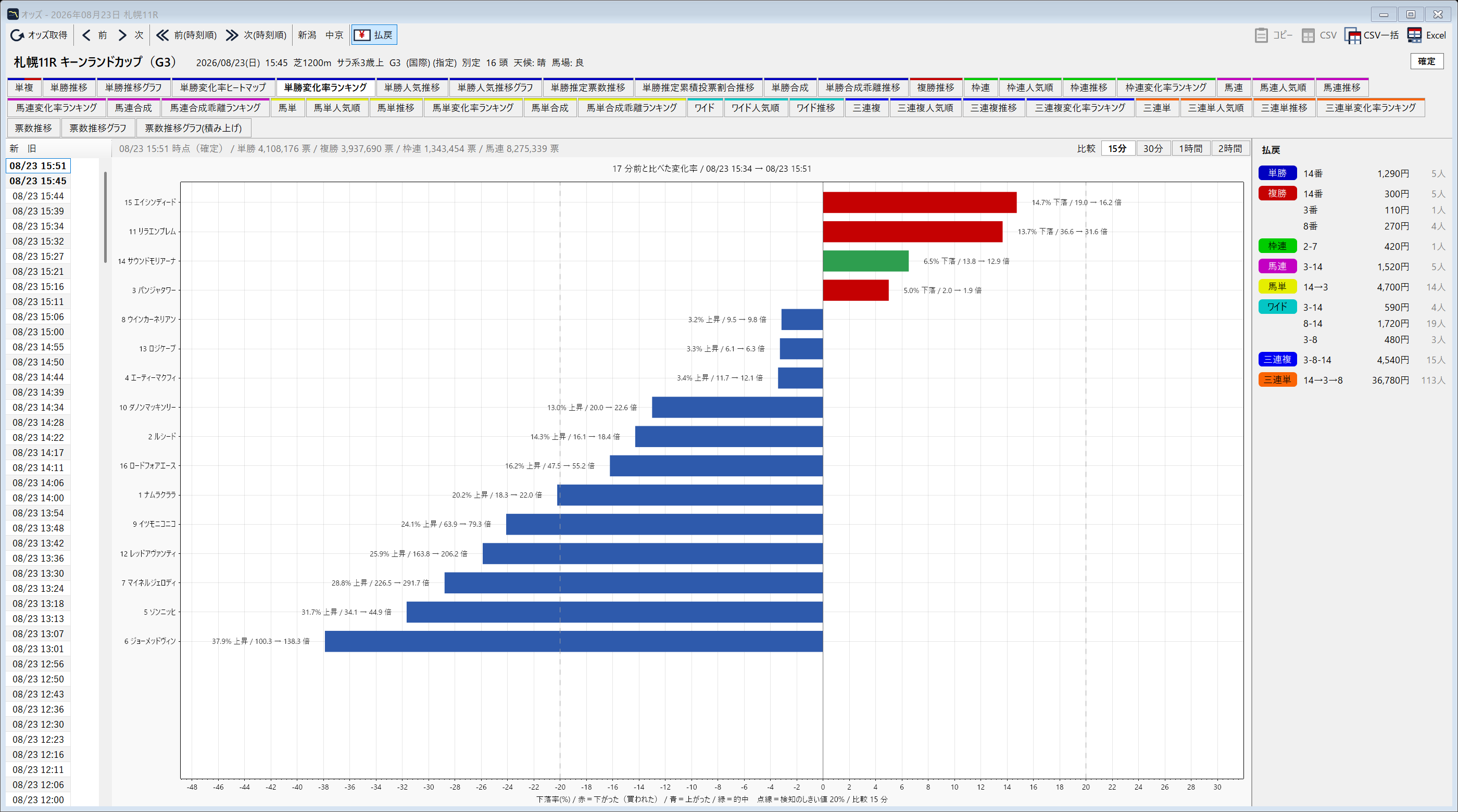The width and height of the screenshot is (1458, 812).
Task: Select the 08/23 15:34 snapshot time
Action: coord(38,226)
